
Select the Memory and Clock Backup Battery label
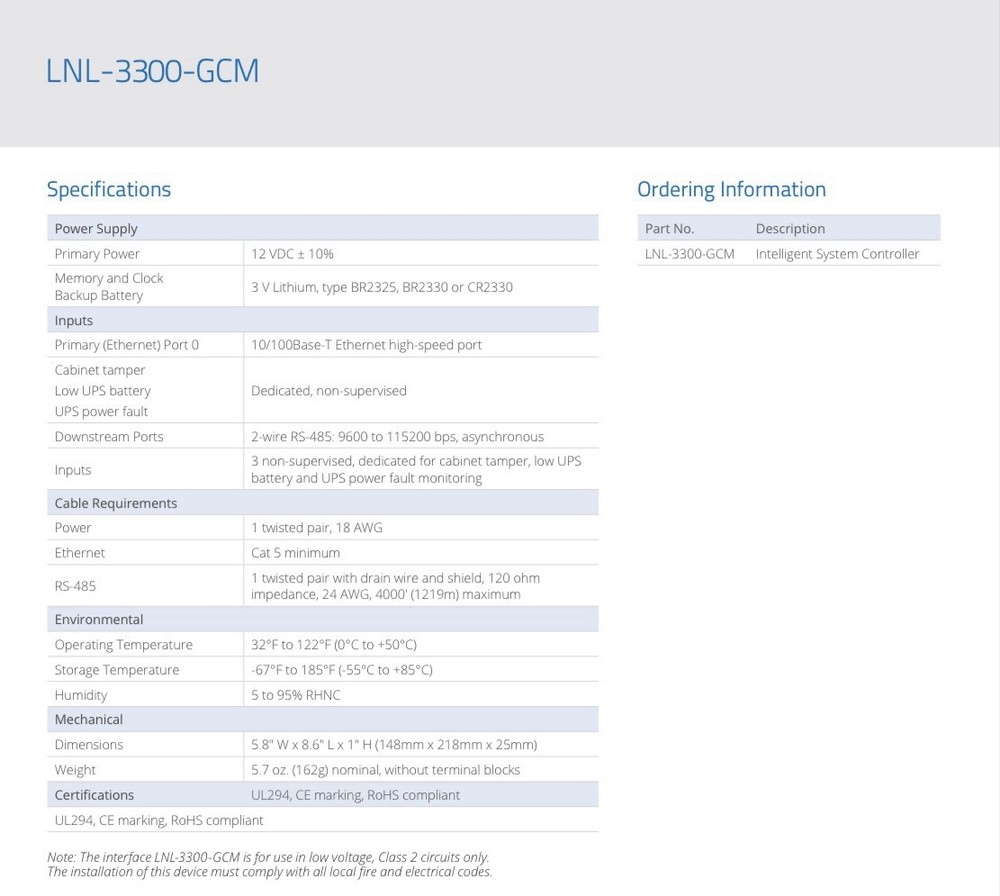[x=108, y=287]
